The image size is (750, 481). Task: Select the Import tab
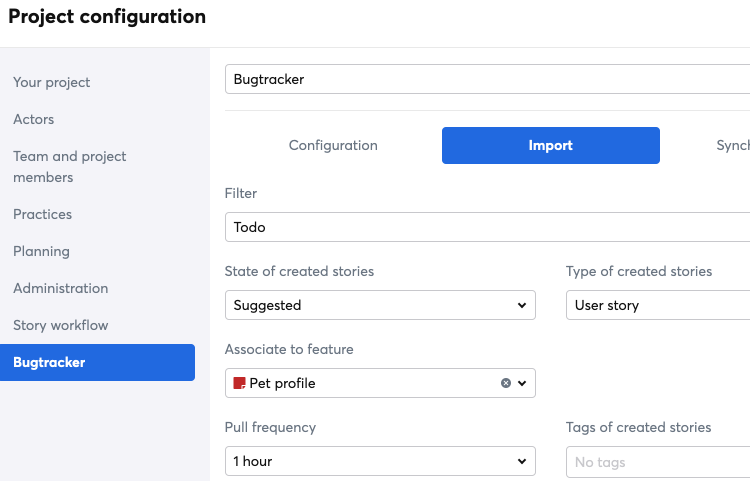551,145
